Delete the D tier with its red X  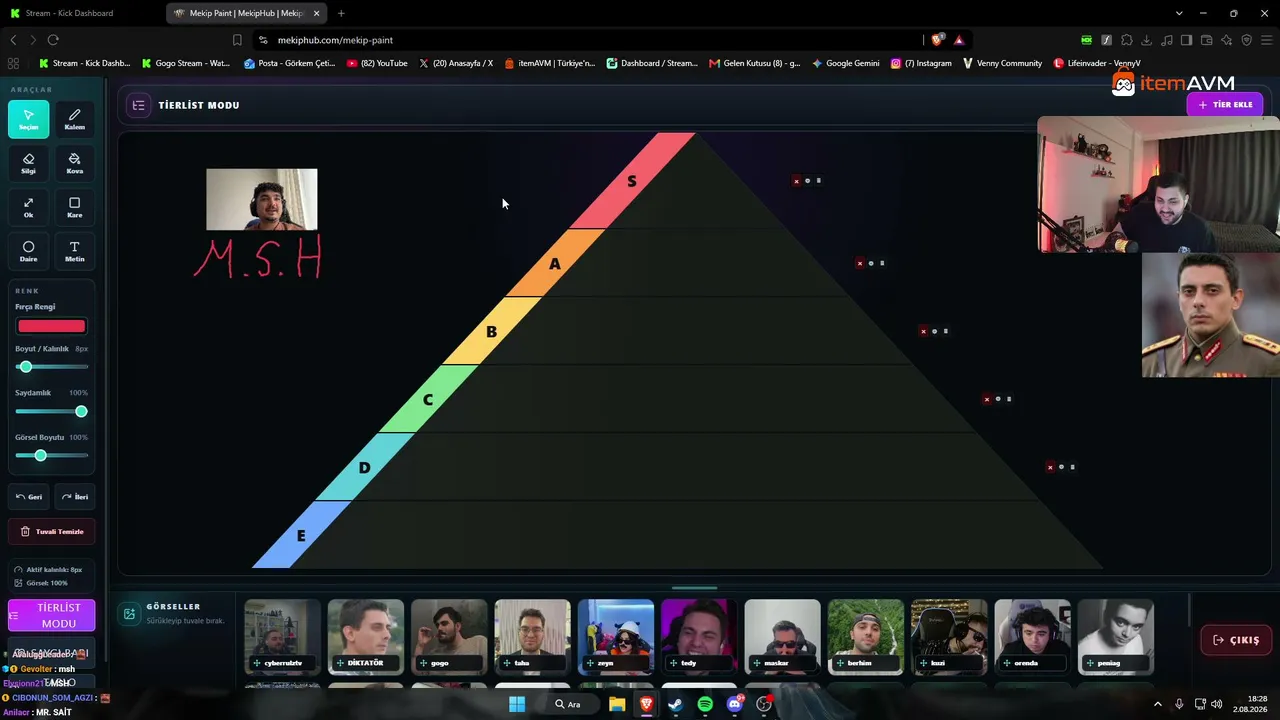[1050, 467]
